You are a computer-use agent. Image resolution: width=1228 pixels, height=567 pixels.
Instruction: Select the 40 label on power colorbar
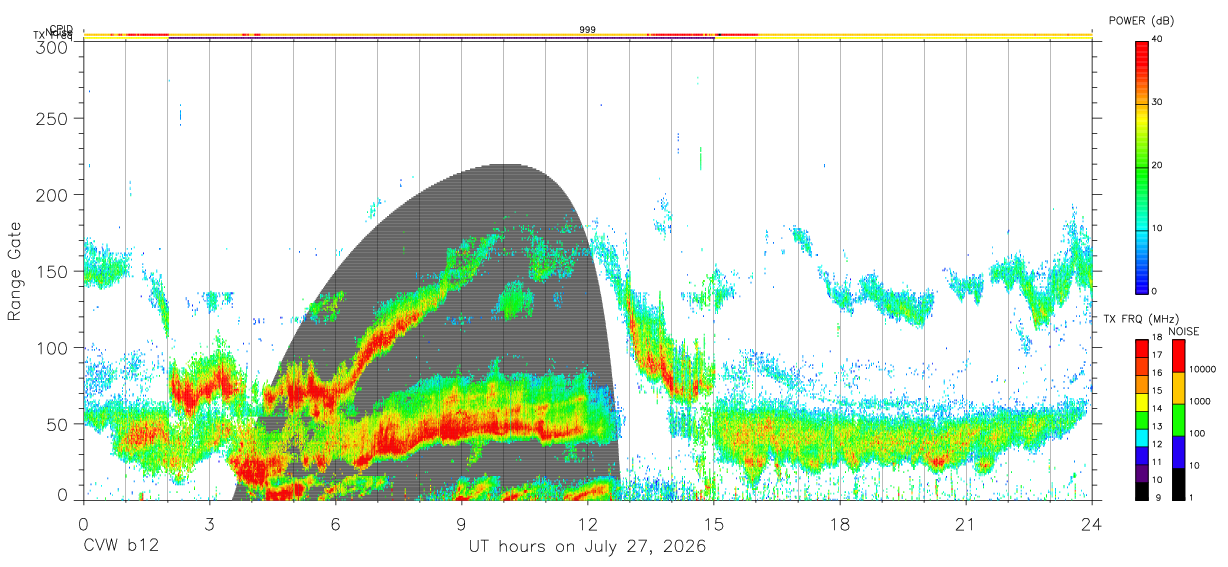pyautogui.click(x=1158, y=39)
